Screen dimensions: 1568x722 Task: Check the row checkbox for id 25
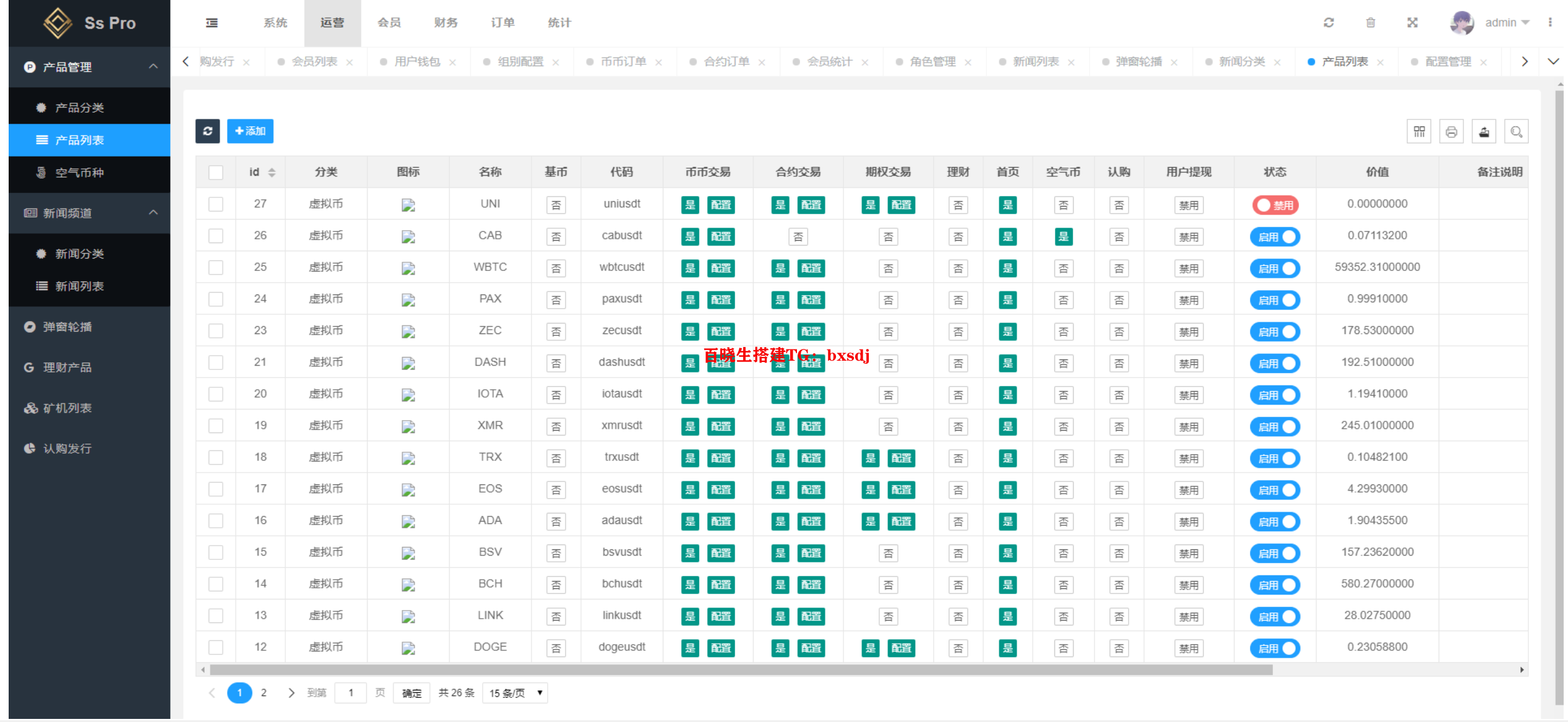pos(216,268)
